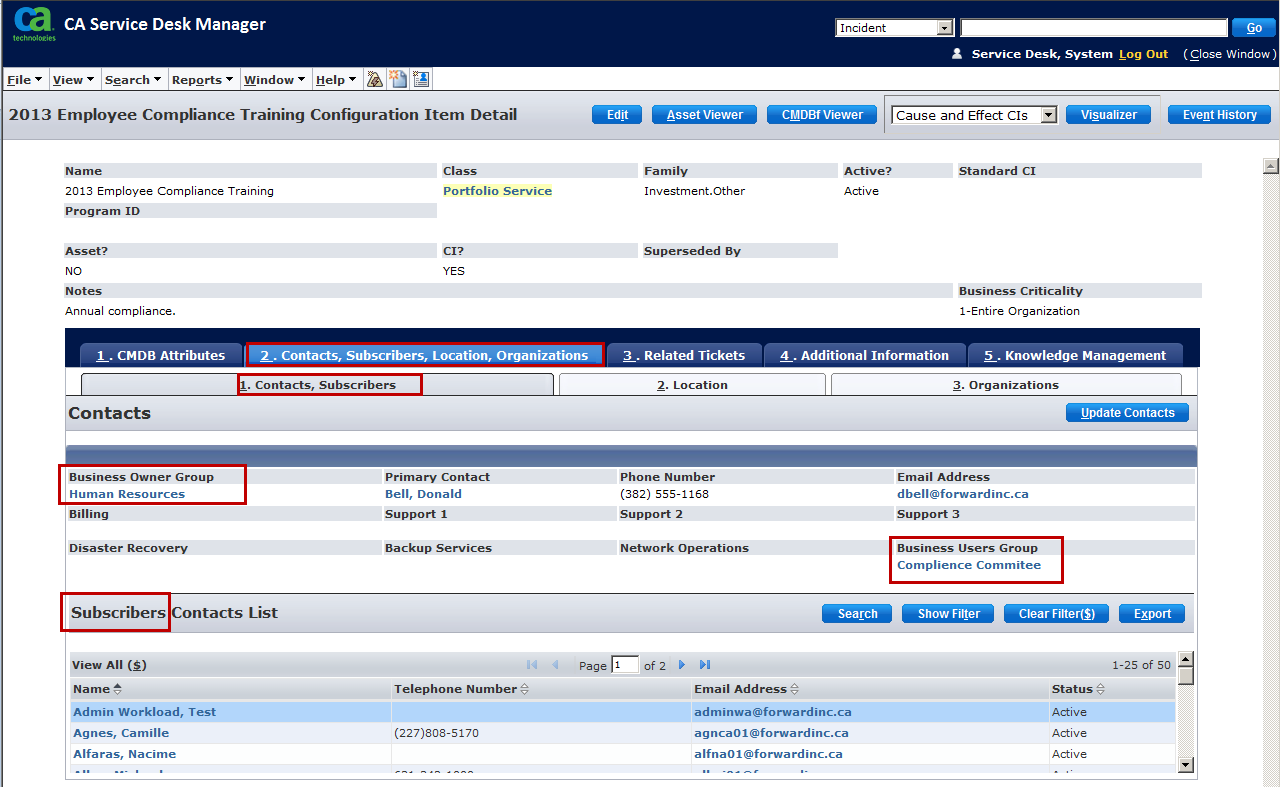Click dbell@forwardinc.ca email link
Screen dimensions: 1281x787
click(963, 494)
